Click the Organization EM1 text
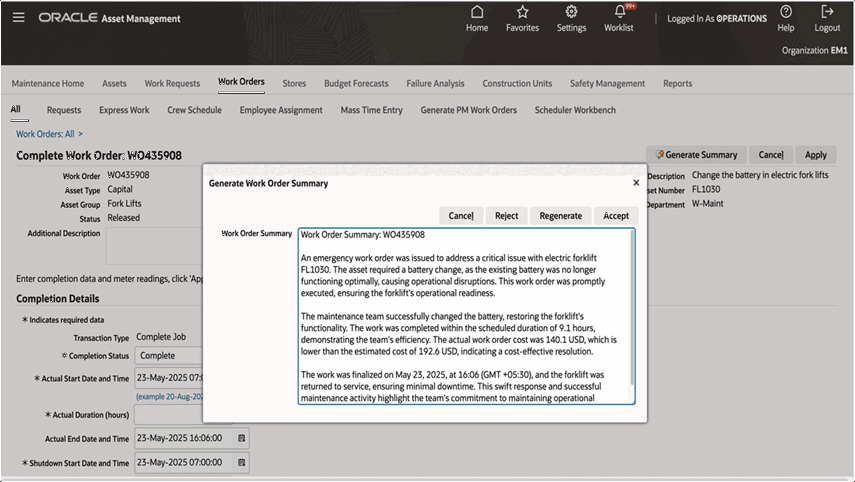 815,50
